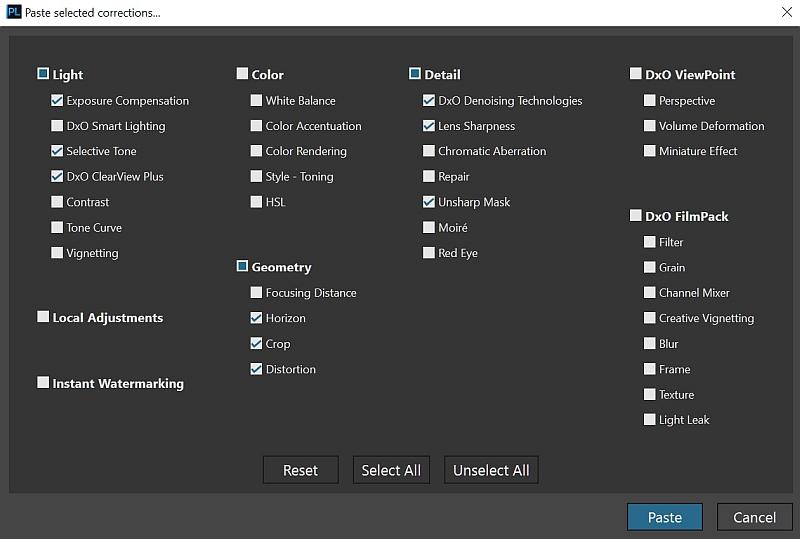Enable Grain
800x539 pixels.
(x=649, y=267)
